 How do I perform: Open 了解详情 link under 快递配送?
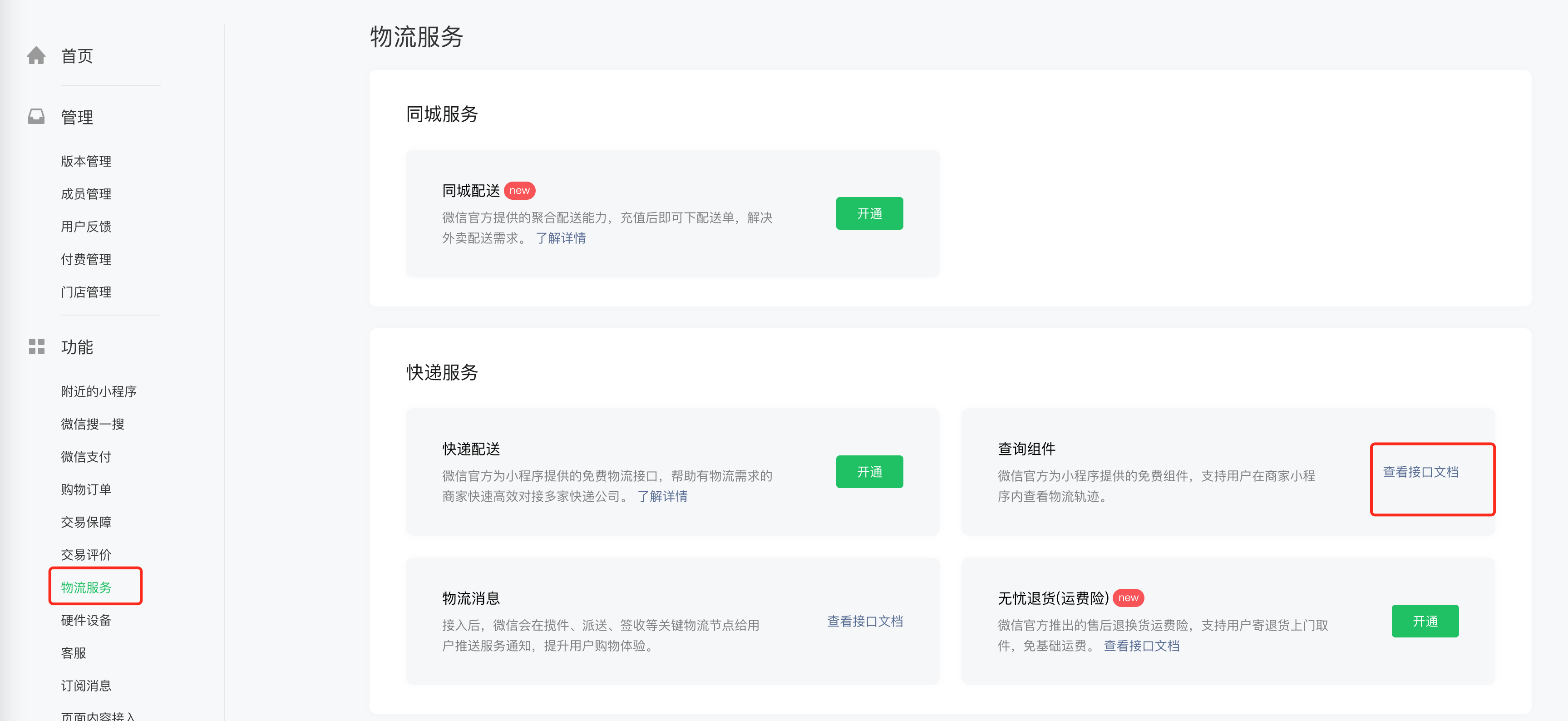pyautogui.click(x=661, y=496)
